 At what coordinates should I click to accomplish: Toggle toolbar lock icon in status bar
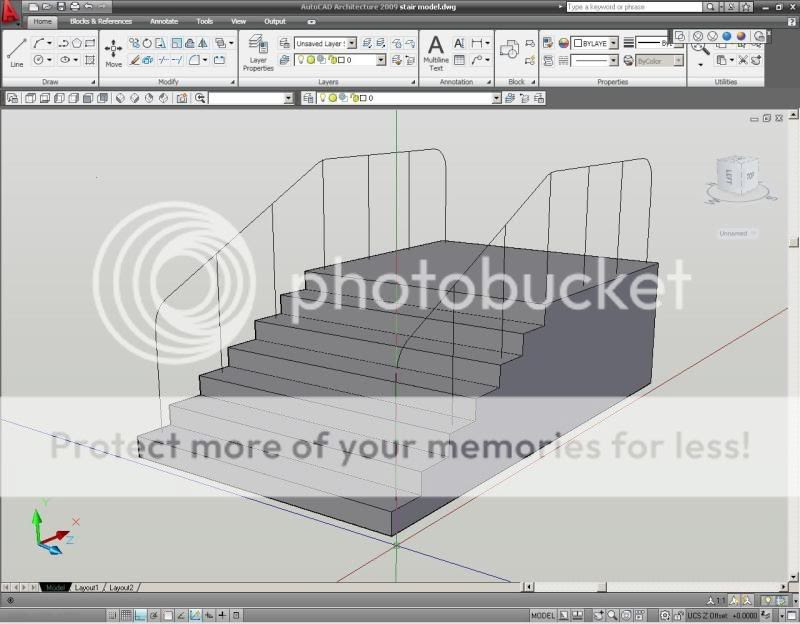click(679, 616)
